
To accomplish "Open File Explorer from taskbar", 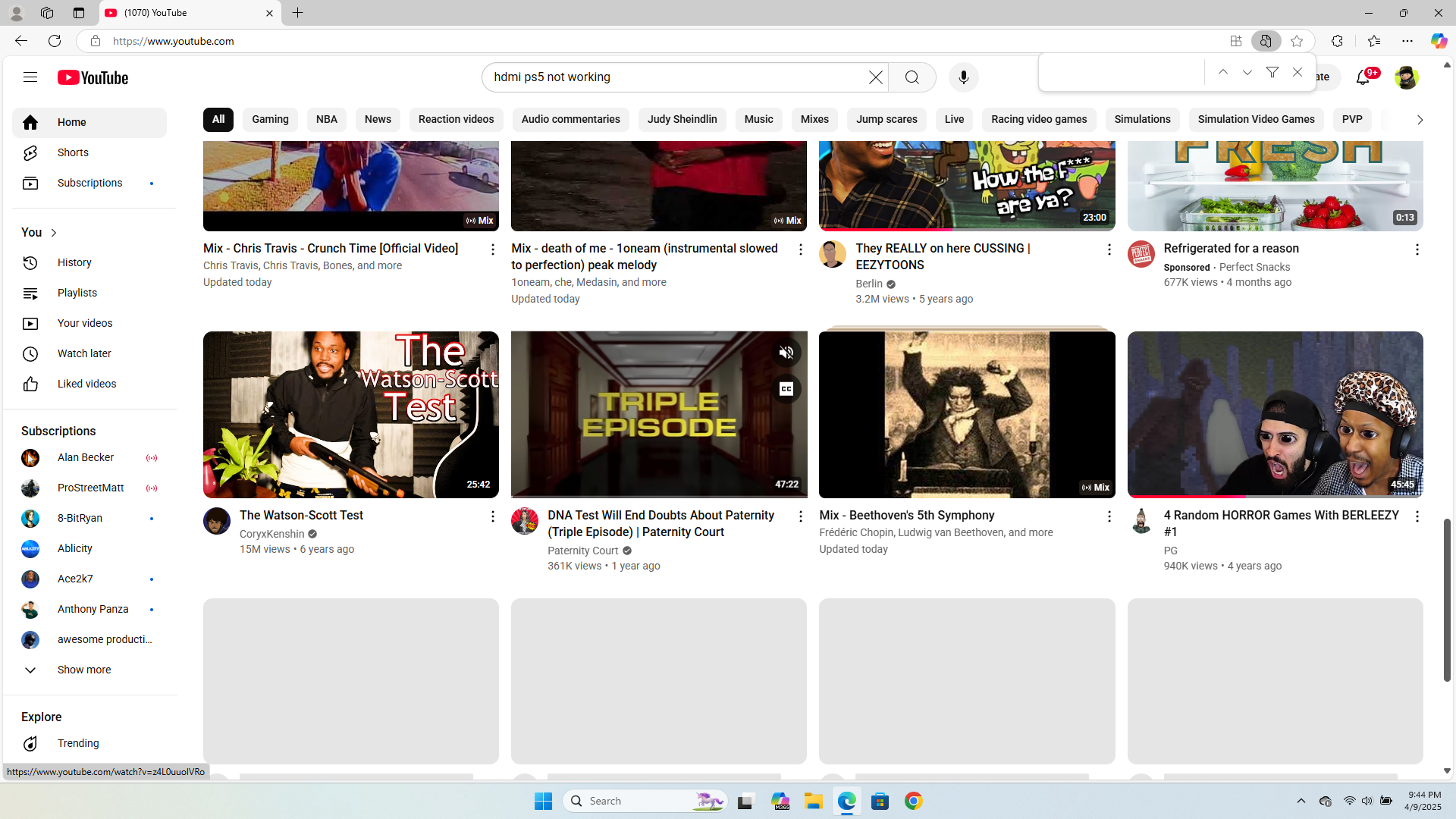I will pyautogui.click(x=813, y=801).
